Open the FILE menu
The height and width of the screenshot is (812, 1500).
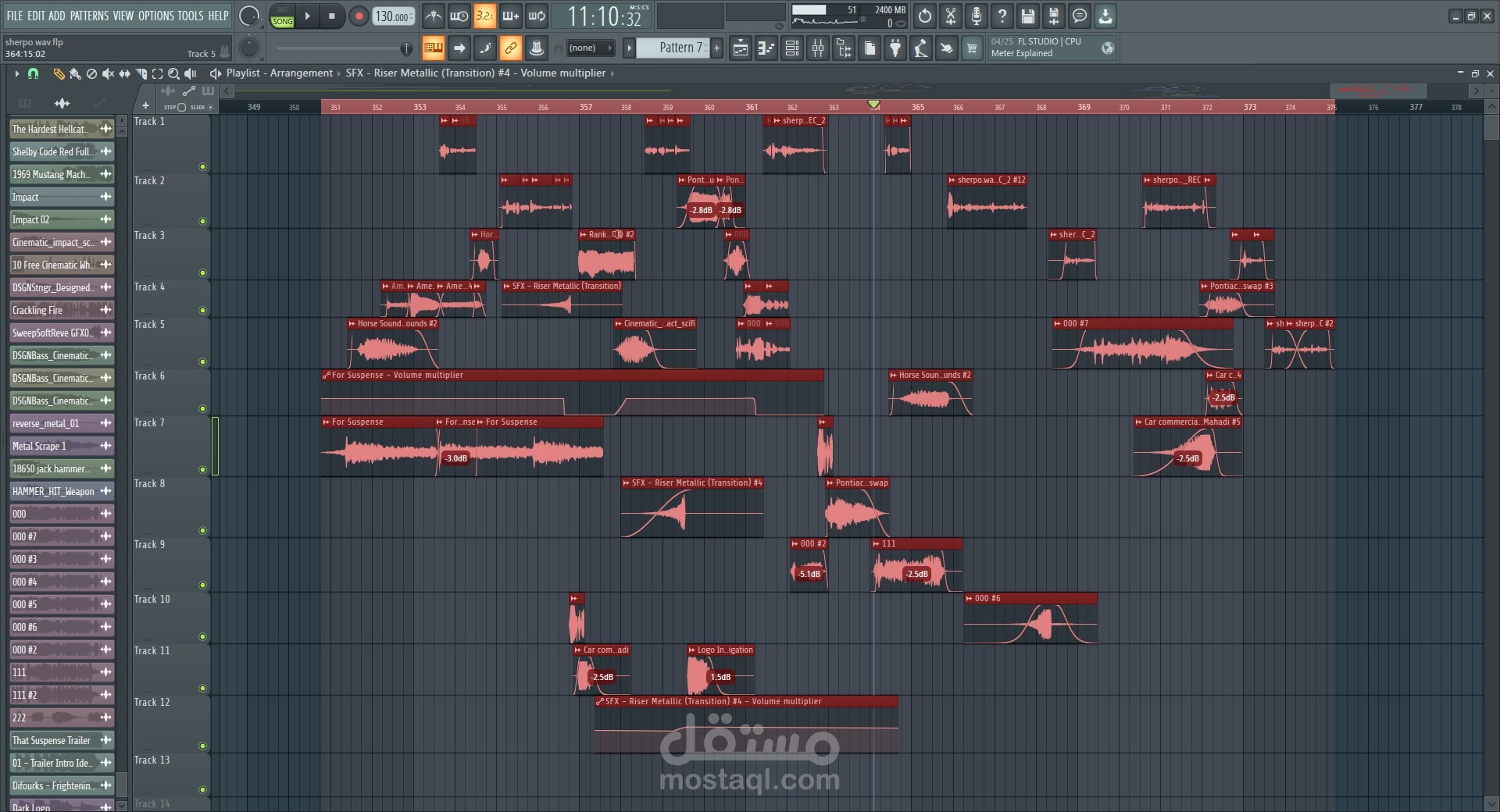pos(15,16)
